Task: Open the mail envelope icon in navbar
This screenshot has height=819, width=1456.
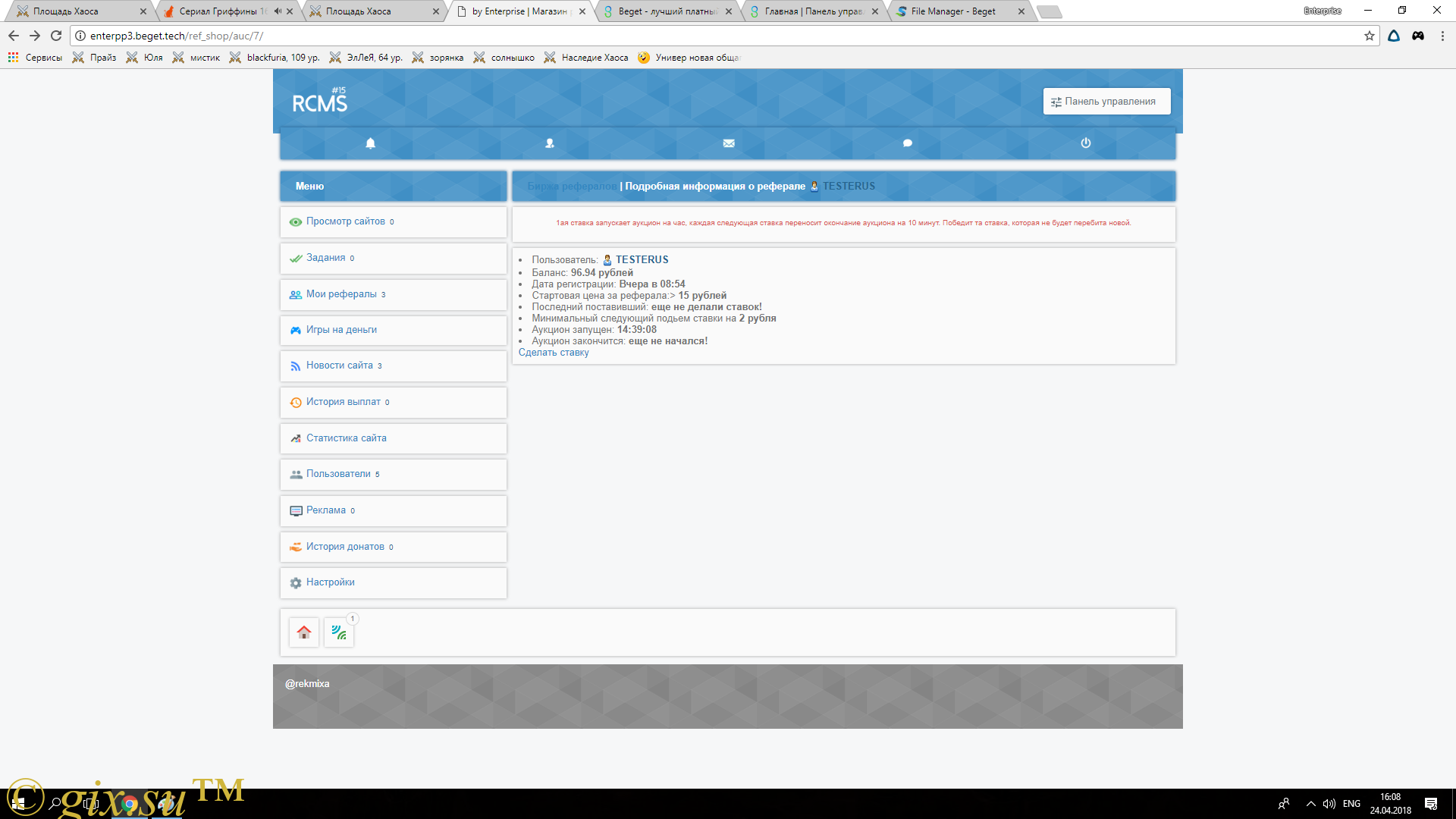Action: point(729,143)
